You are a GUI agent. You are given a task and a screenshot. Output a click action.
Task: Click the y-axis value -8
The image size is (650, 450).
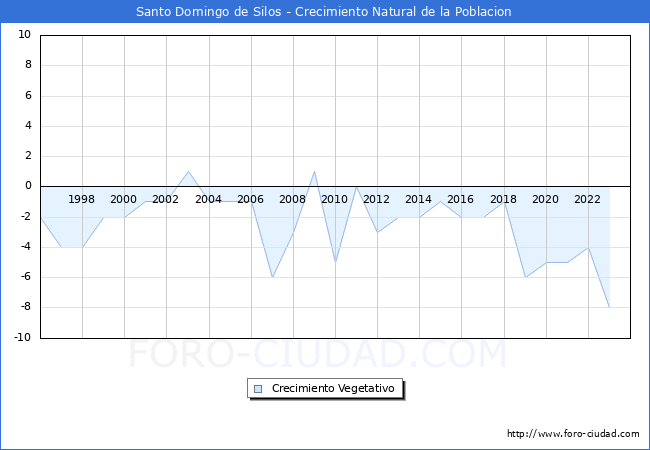26,307
